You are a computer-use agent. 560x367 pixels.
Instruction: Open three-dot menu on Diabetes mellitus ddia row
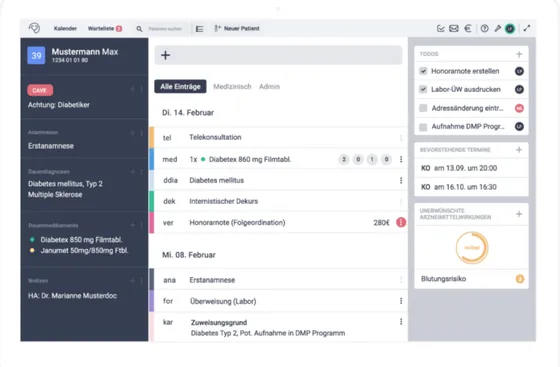click(401, 180)
